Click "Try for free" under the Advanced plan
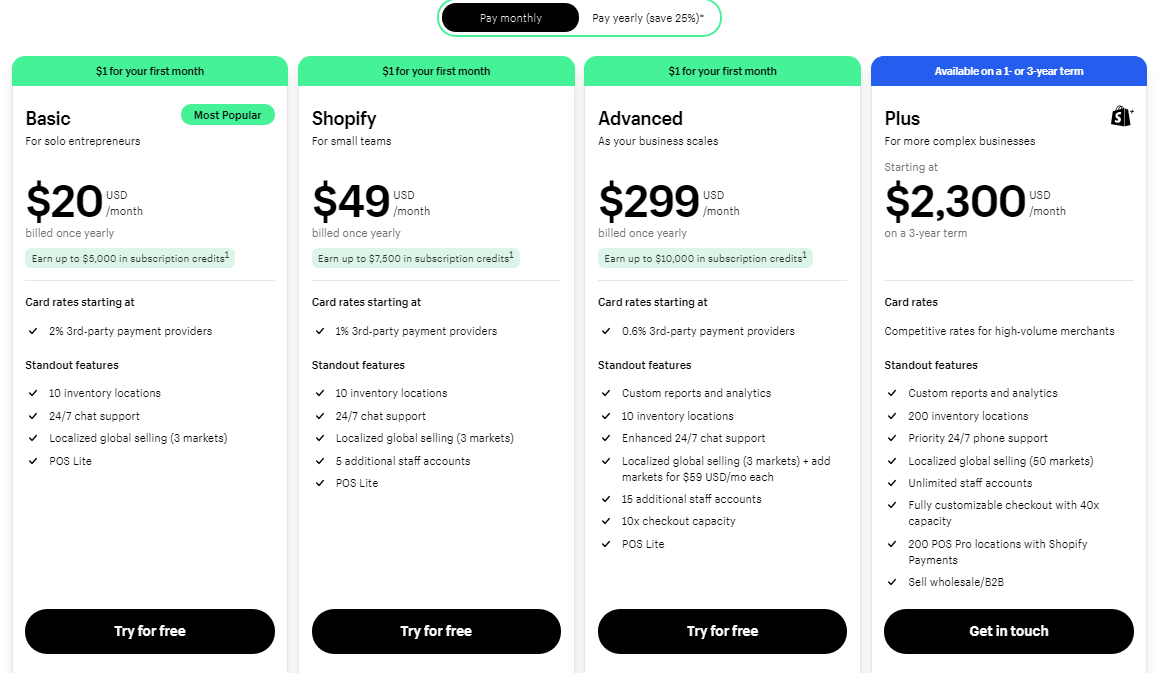This screenshot has width=1163, height=673. point(722,631)
